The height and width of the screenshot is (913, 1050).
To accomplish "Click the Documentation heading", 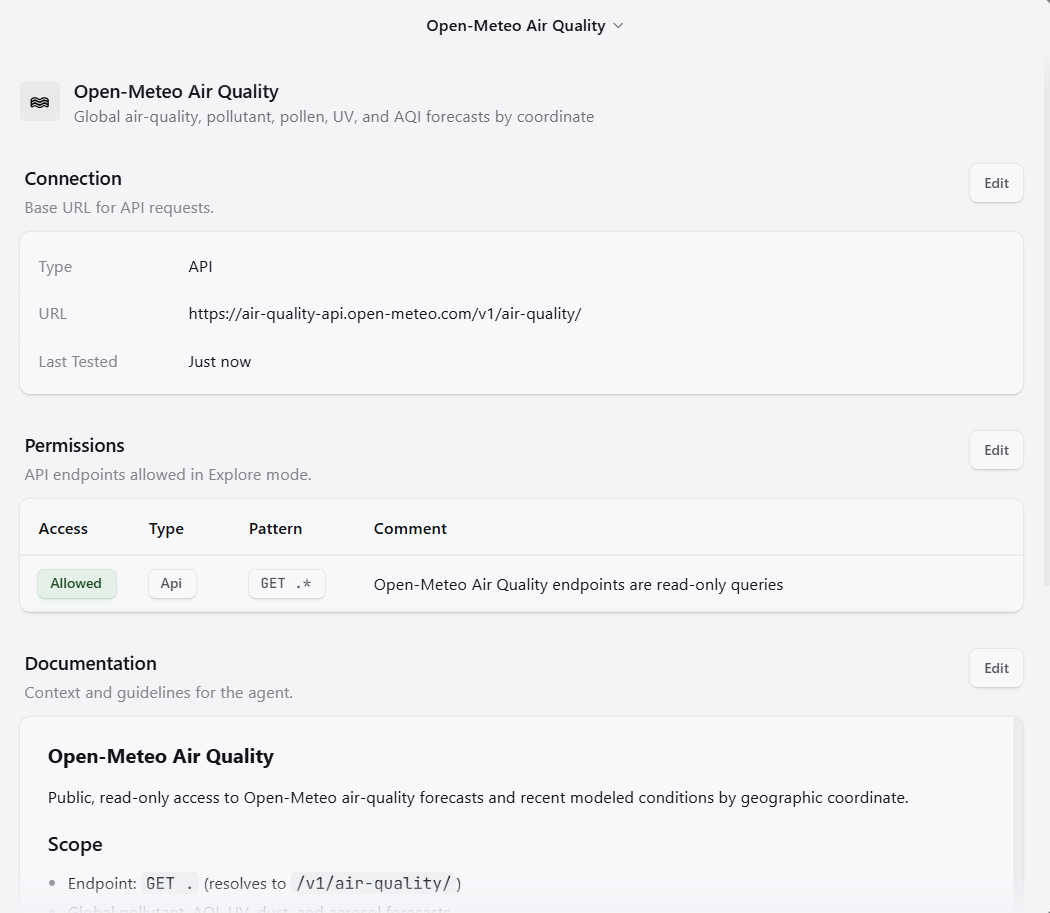I will pos(90,663).
